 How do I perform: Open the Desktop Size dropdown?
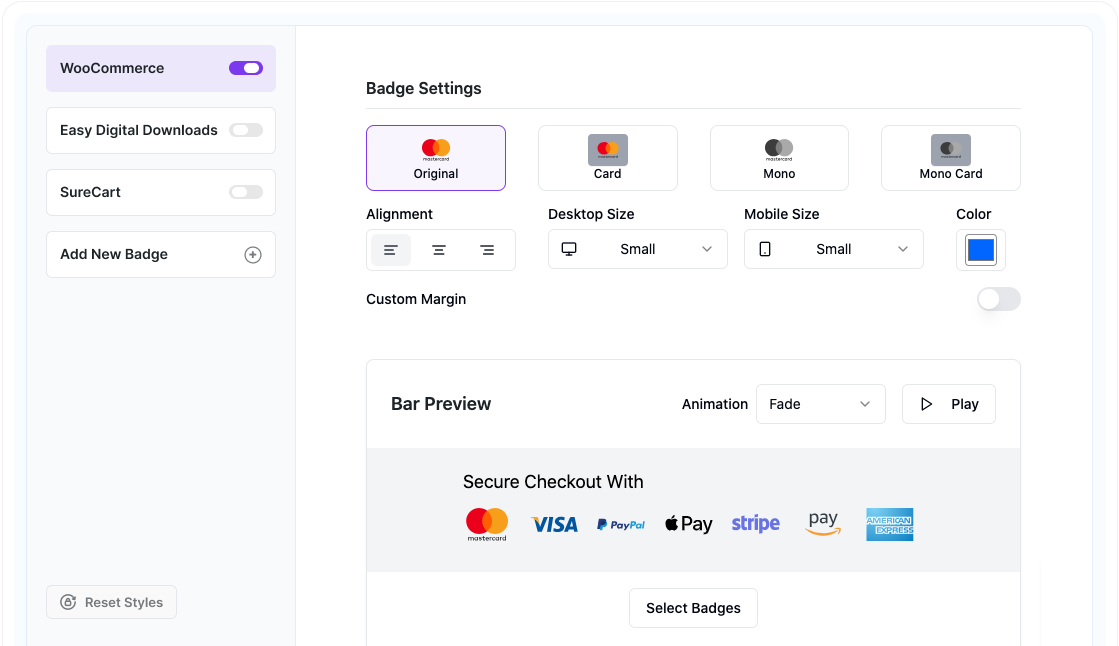637,249
